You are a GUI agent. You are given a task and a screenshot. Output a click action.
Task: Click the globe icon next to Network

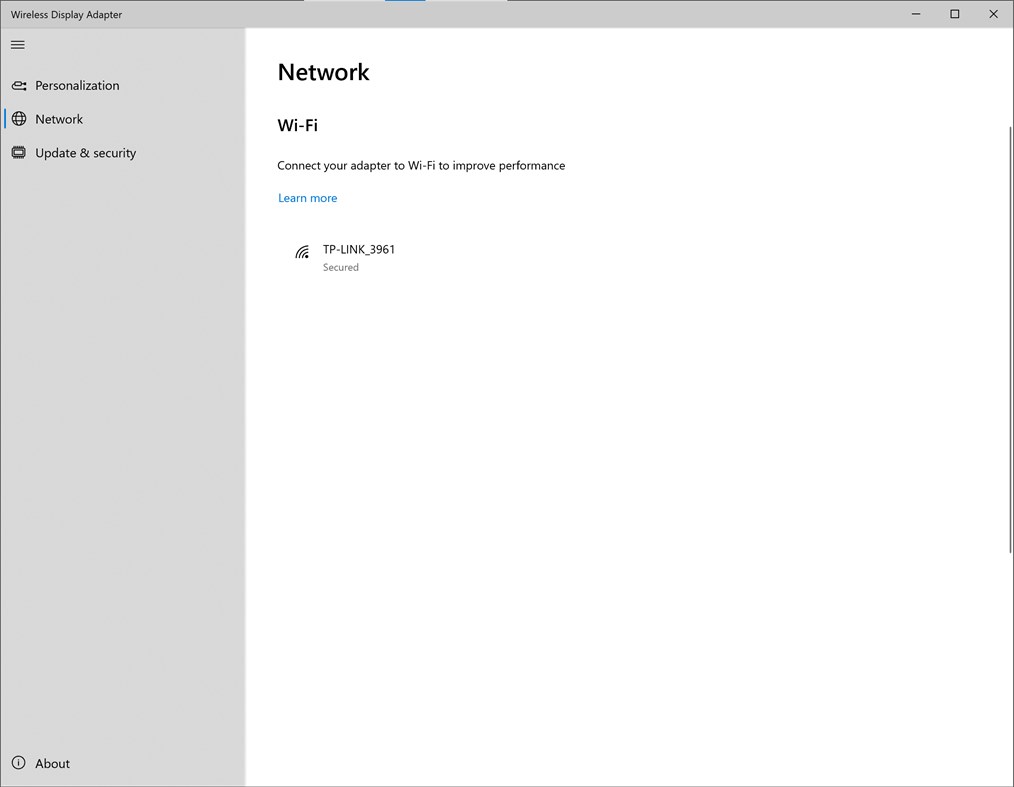19,118
